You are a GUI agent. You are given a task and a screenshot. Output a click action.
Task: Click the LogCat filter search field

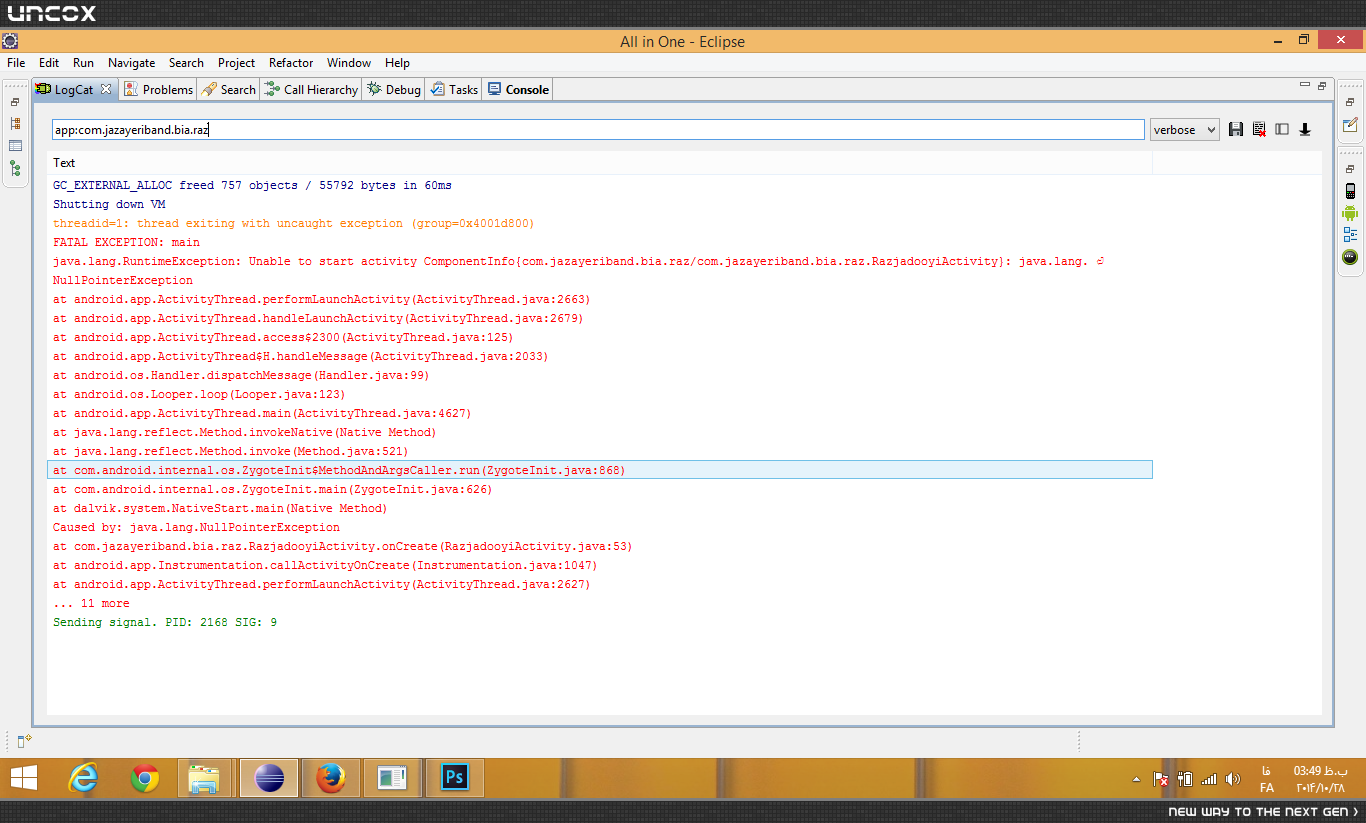pos(598,130)
